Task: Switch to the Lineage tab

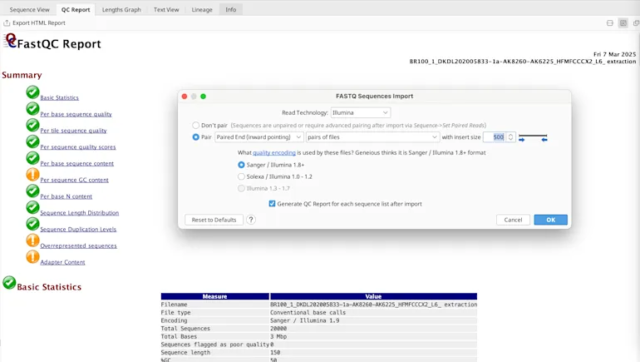Action: (202, 9)
